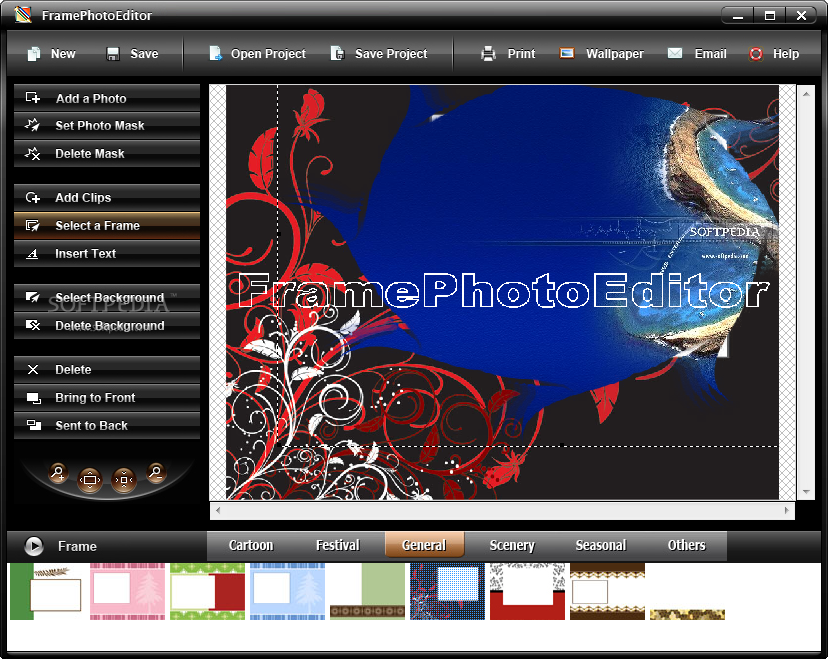
Task: Click the Frame panel play arrow button
Action: 34,545
